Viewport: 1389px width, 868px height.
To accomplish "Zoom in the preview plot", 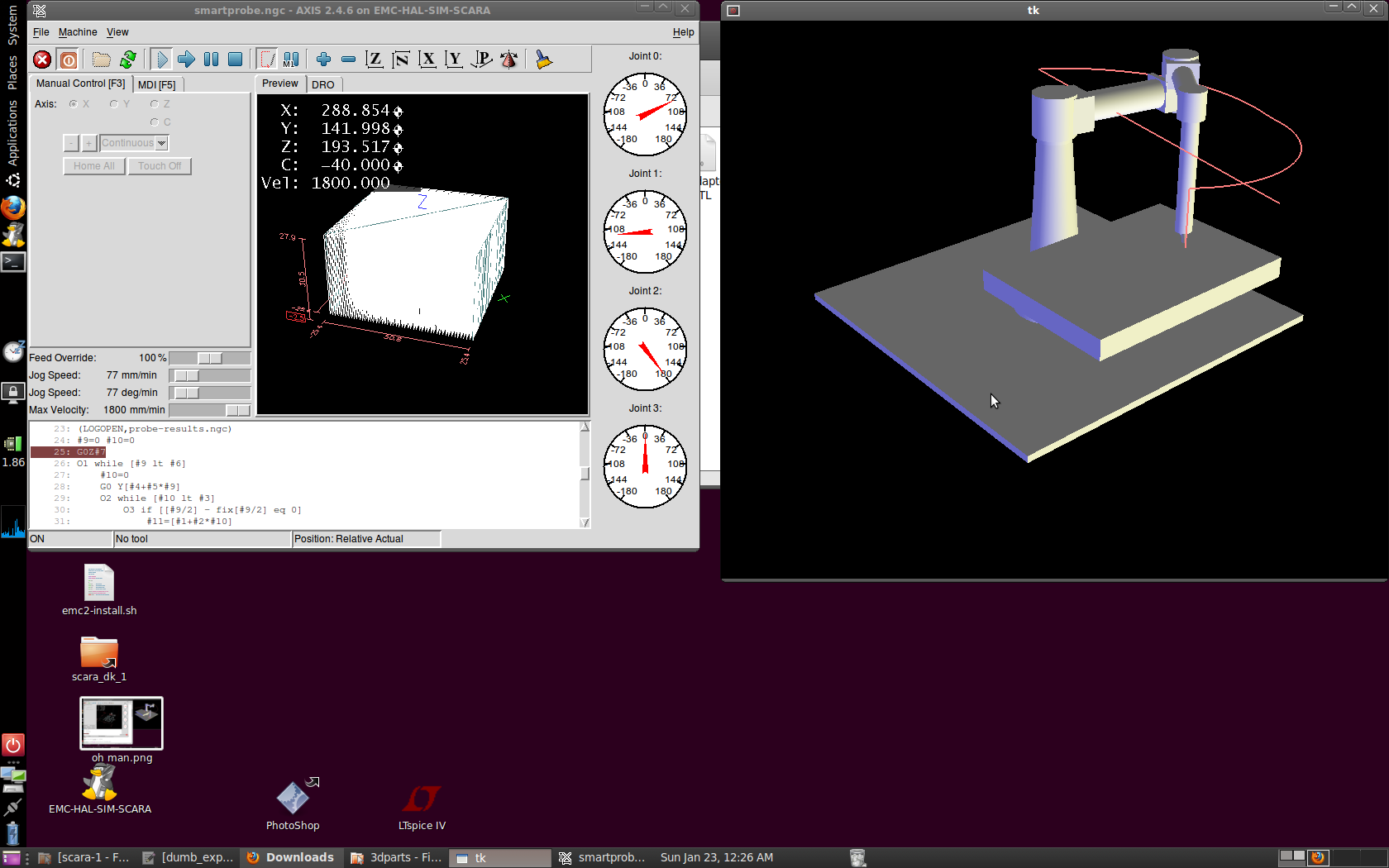I will tap(323, 60).
